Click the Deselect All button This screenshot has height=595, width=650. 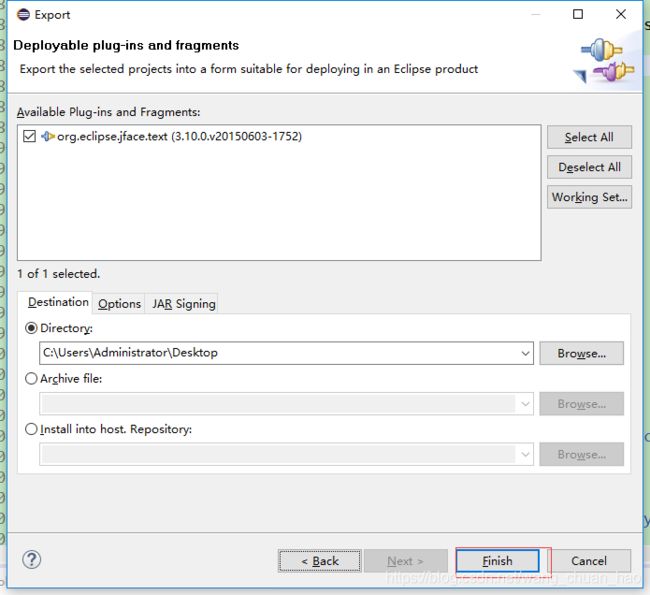tap(589, 167)
